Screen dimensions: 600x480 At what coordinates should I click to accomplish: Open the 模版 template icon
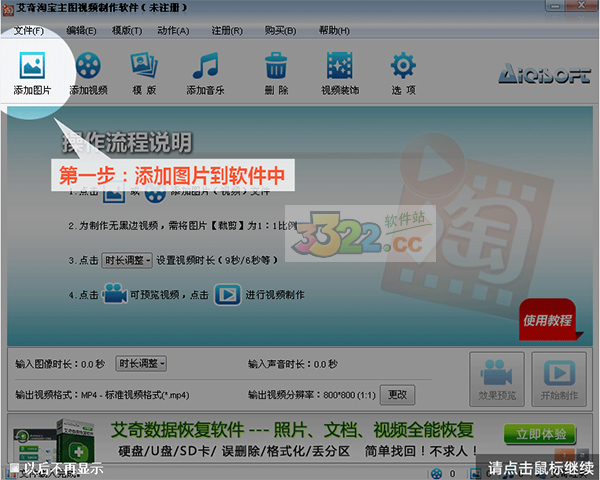pos(144,65)
